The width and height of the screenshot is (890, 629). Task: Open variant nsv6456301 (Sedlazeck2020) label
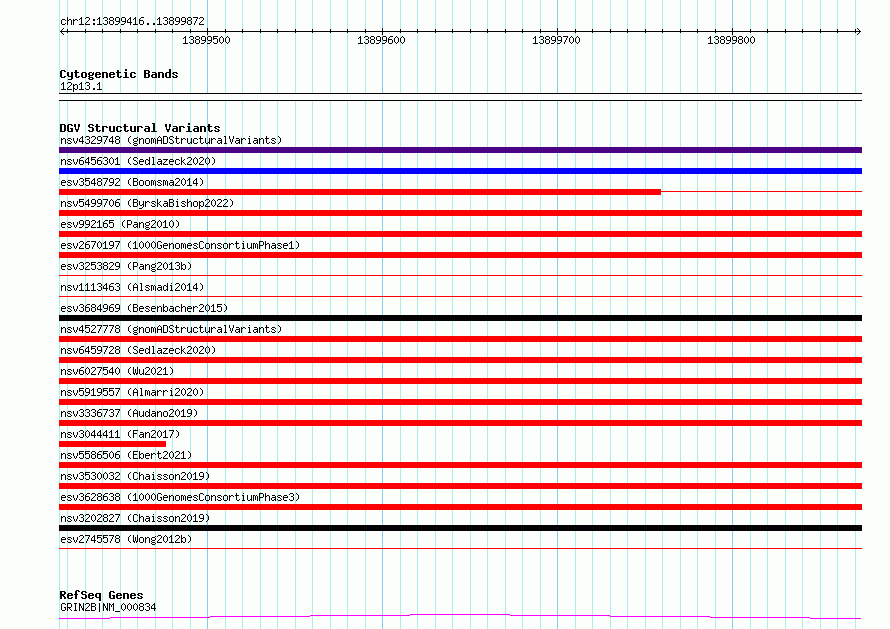[138, 161]
